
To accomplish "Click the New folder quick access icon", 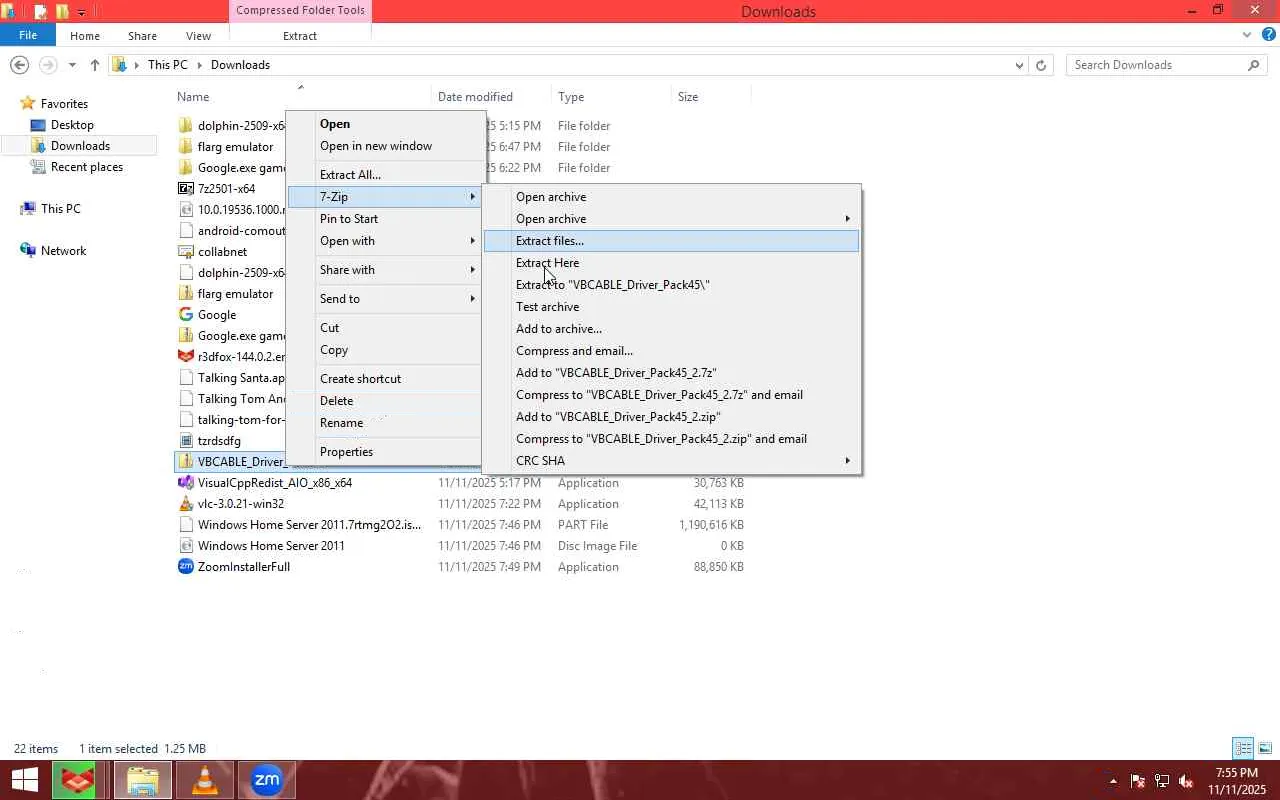I will [x=61, y=12].
